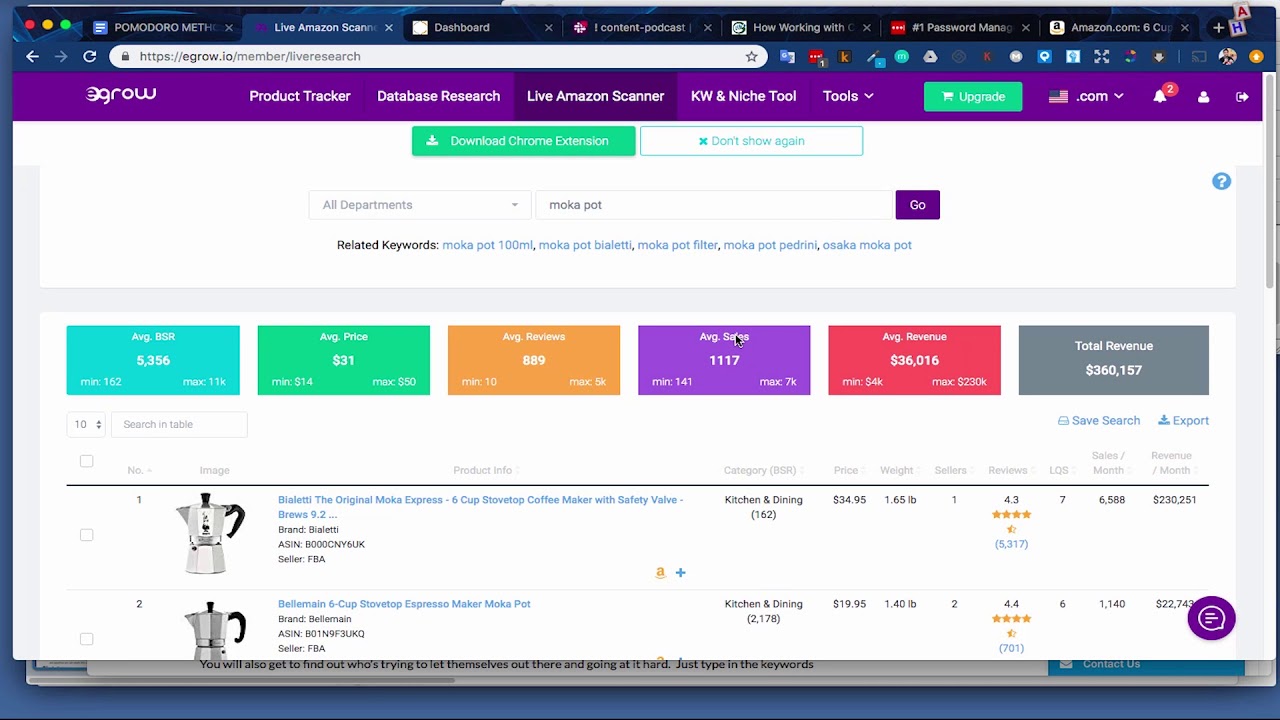The image size is (1280, 720).
Task: Click Export link
Action: point(1183,421)
